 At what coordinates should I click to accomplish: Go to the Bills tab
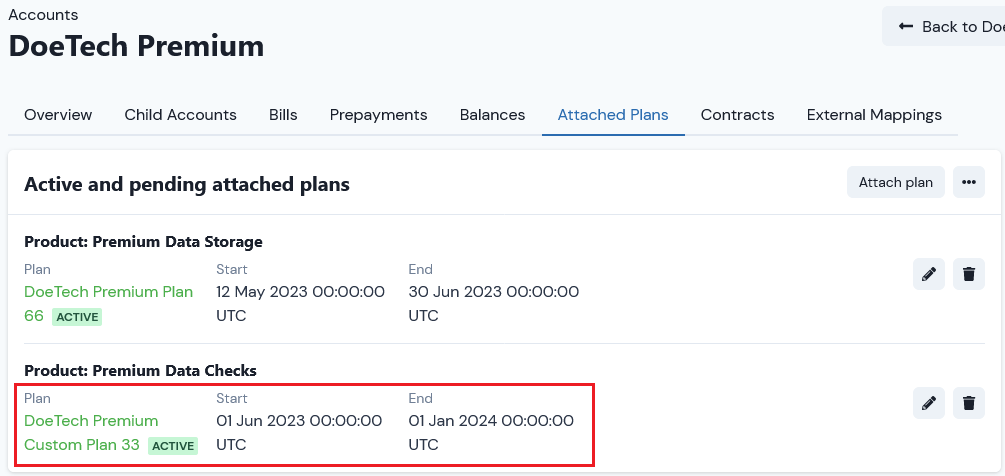283,115
